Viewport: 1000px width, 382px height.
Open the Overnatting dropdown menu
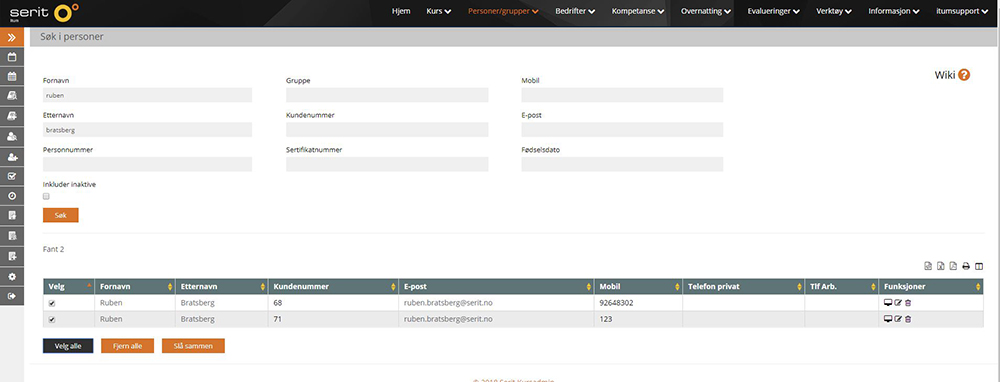pyautogui.click(x=705, y=11)
